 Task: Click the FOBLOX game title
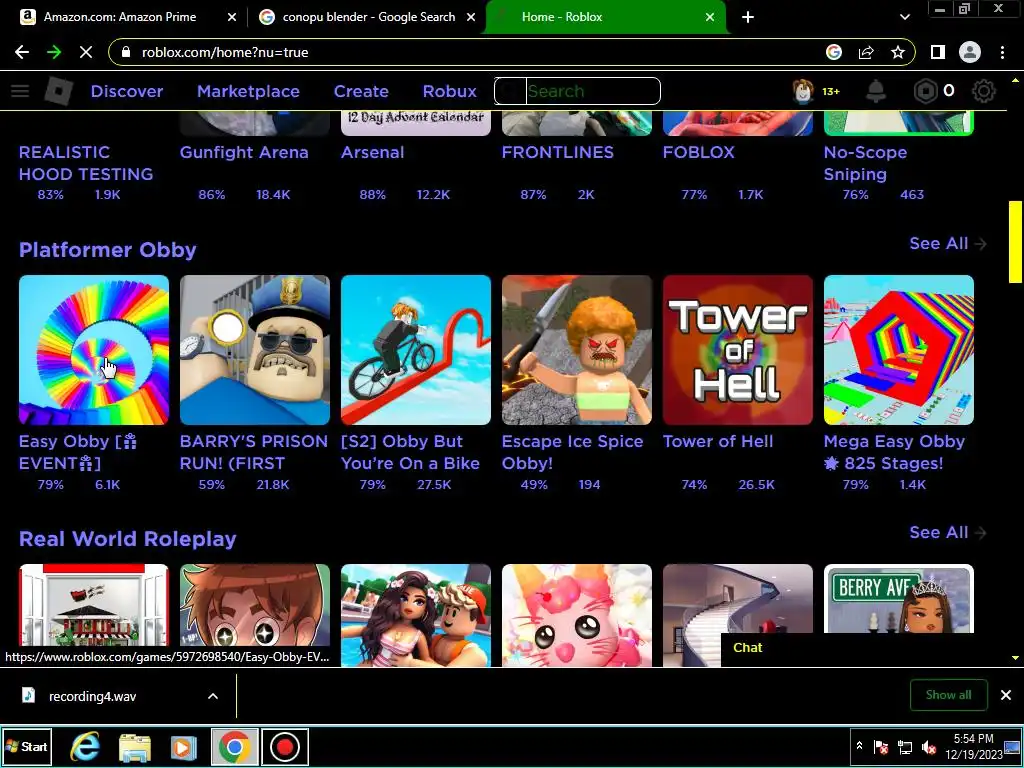(699, 153)
